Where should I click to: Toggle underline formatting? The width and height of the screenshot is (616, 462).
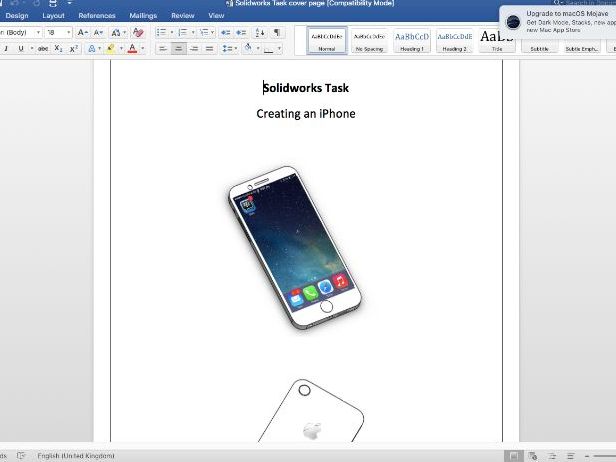point(21,48)
